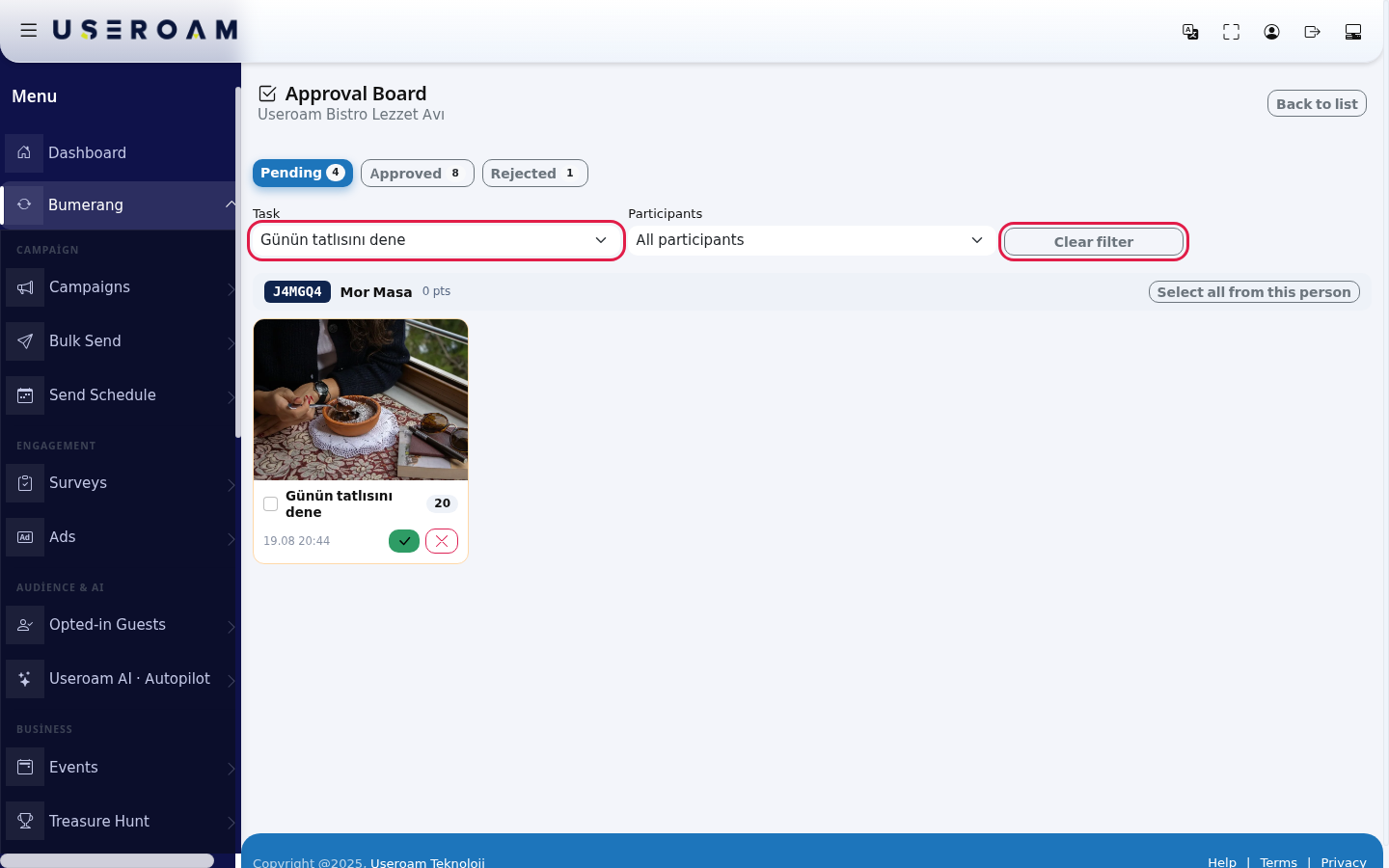Click the J4MGQ4 code badge
1389x868 pixels.
(x=297, y=292)
